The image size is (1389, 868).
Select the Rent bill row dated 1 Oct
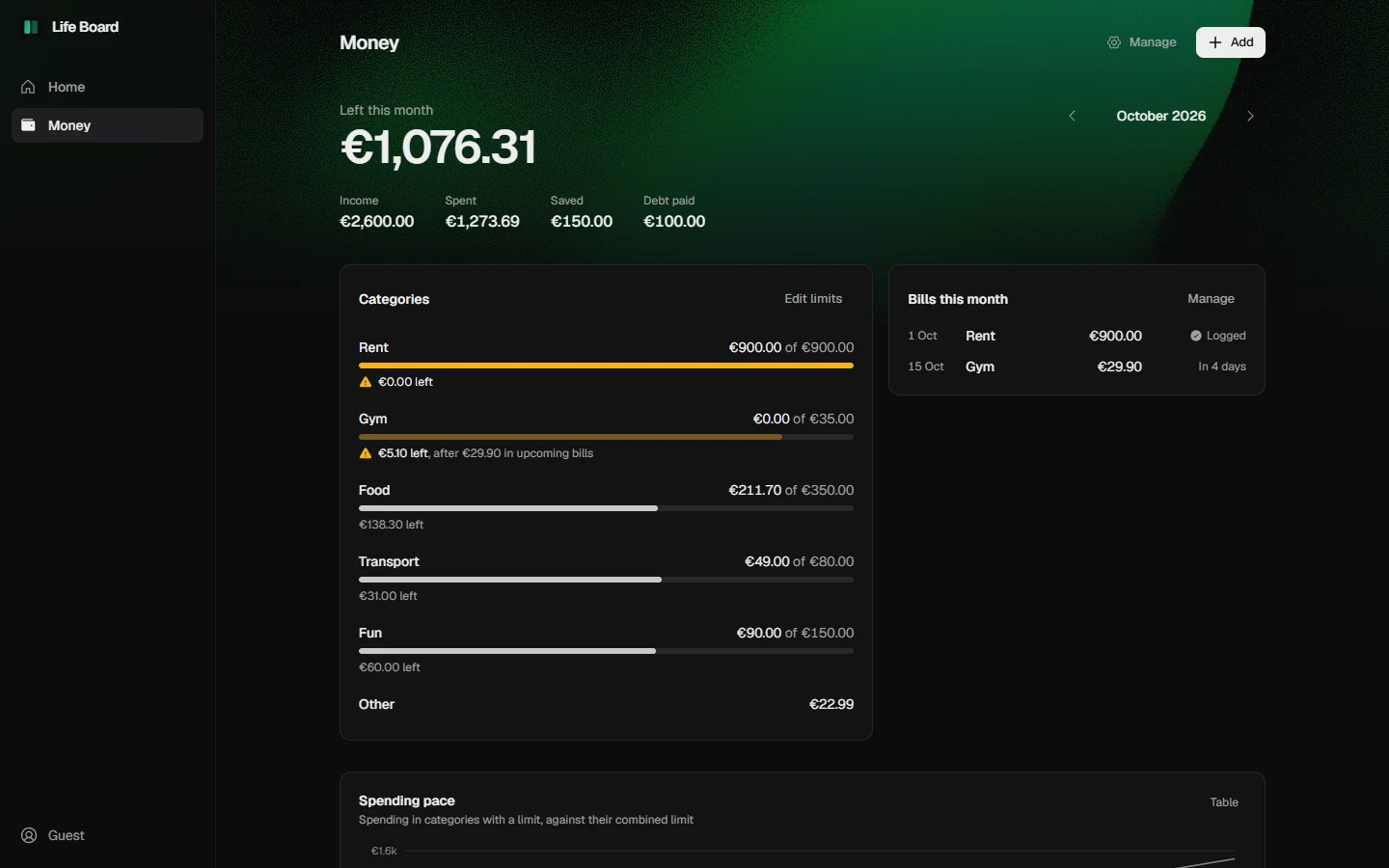tap(1076, 336)
